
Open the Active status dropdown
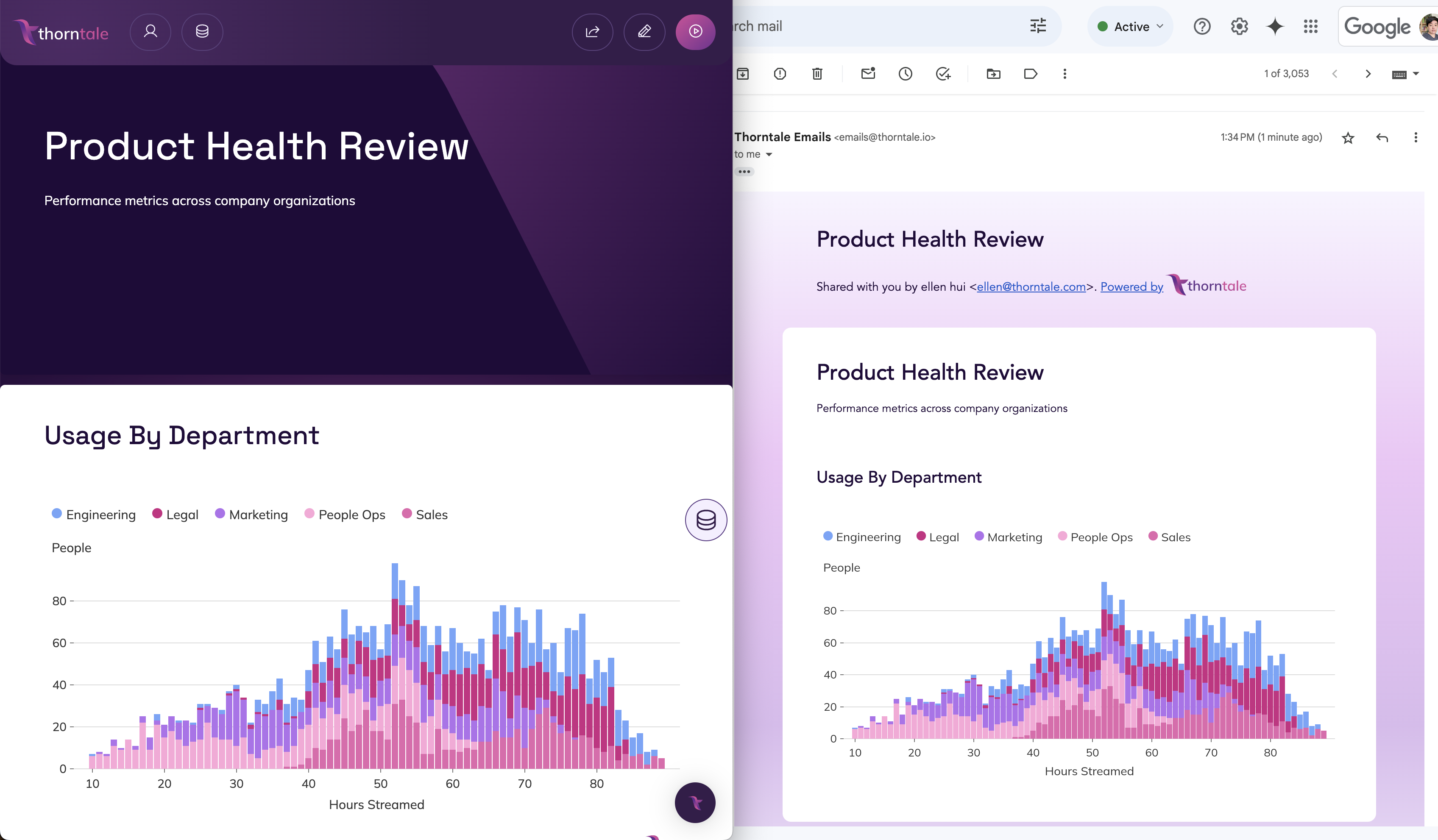pyautogui.click(x=1131, y=26)
